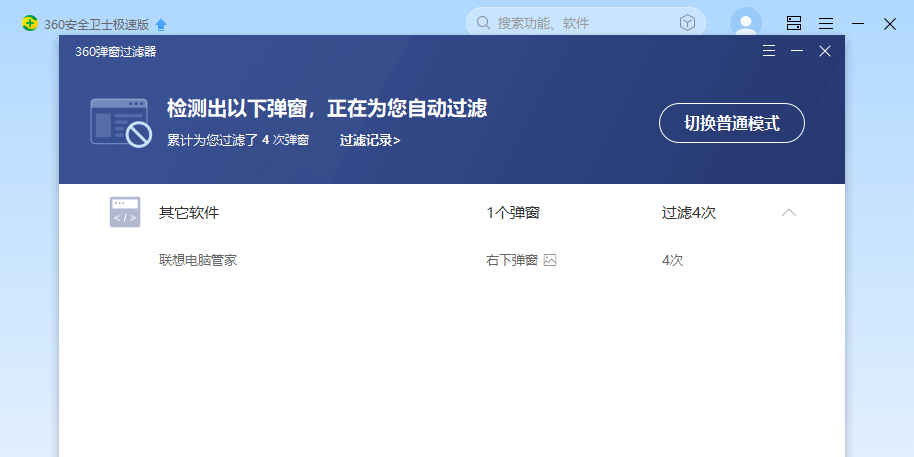Click the 切换普通模式 button

pyautogui.click(x=731, y=123)
